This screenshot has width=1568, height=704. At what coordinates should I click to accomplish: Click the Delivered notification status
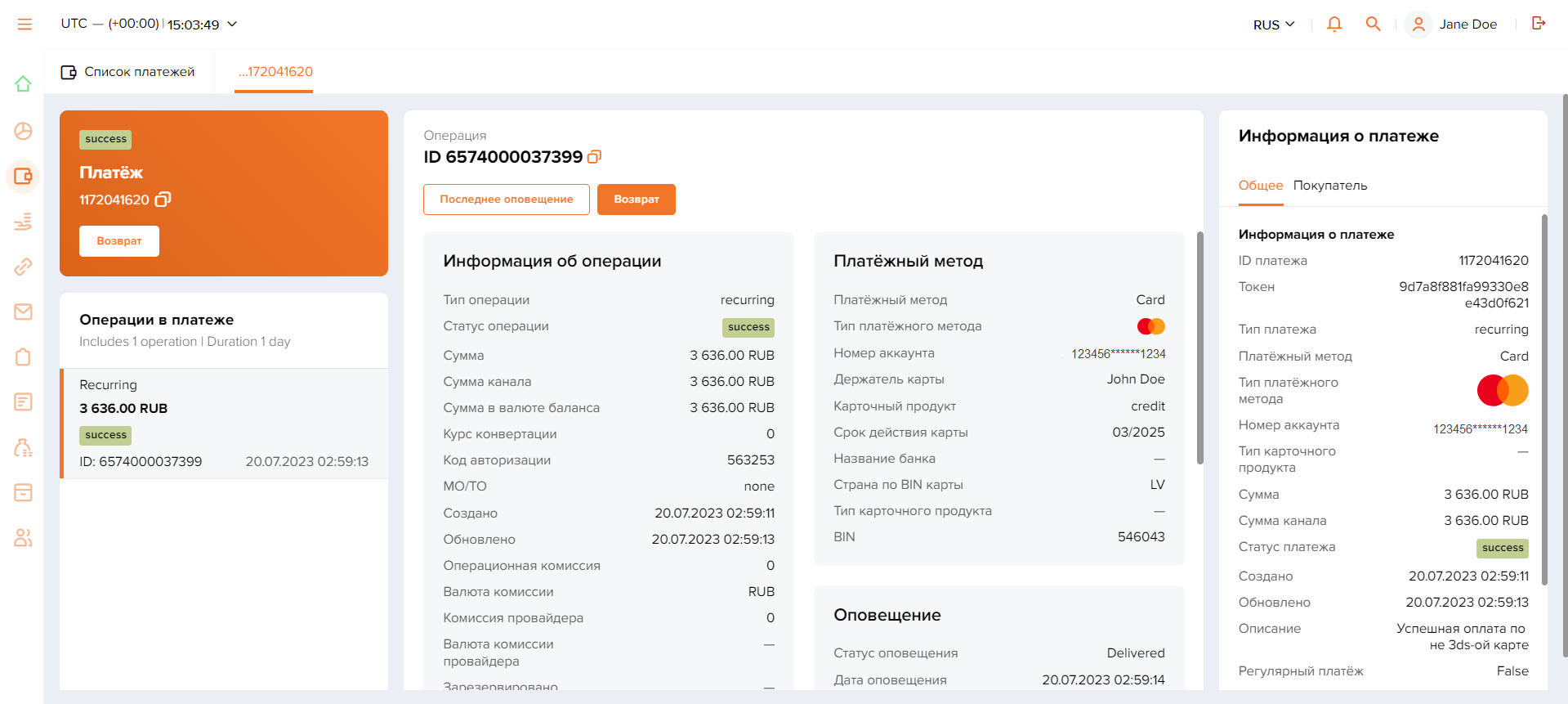pos(1136,653)
